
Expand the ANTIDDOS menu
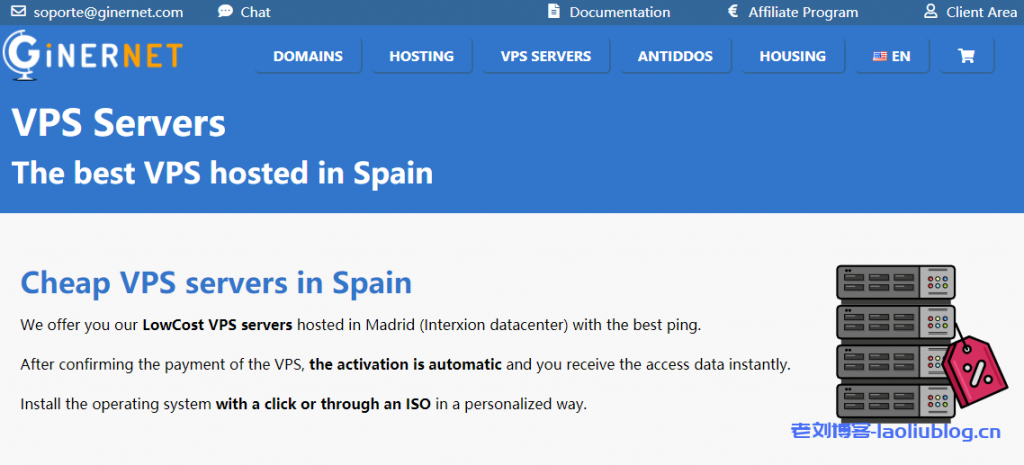point(675,56)
